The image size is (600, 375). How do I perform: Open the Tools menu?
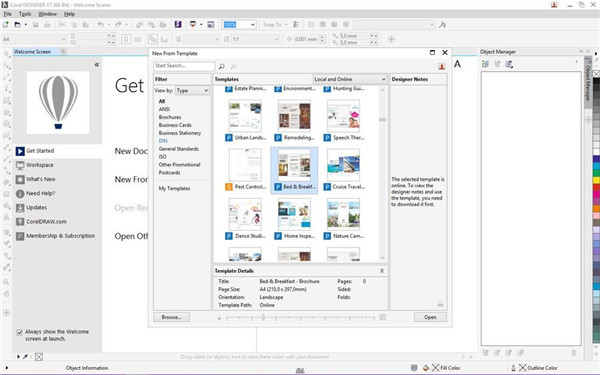point(25,14)
